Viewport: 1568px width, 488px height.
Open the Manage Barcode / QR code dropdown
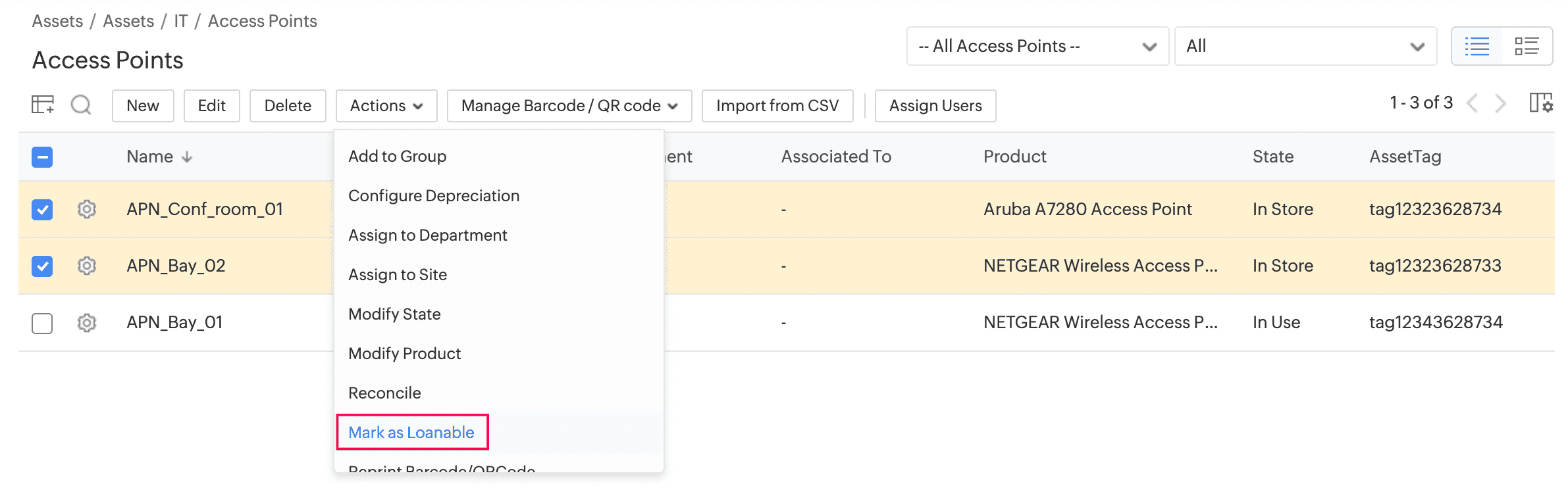tap(569, 106)
